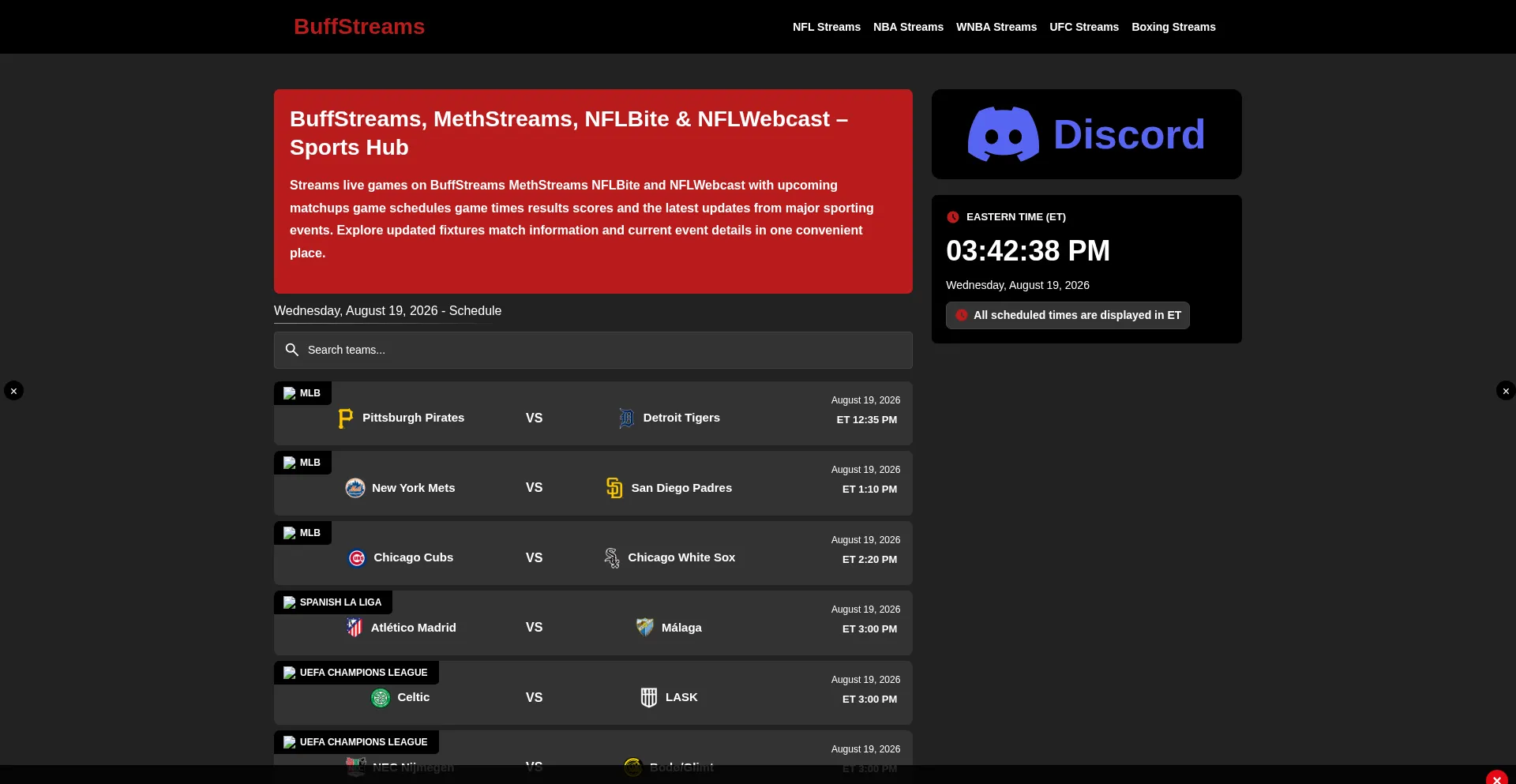Image resolution: width=1516 pixels, height=784 pixels.
Task: Click Celtic club crest
Action: coord(381,698)
